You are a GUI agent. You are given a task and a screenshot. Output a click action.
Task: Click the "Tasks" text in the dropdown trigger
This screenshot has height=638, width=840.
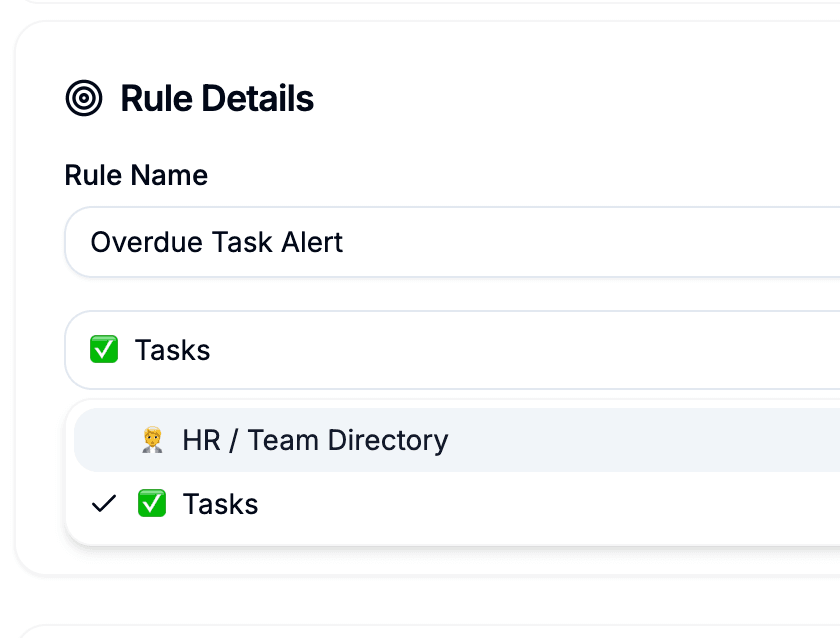pos(172,350)
